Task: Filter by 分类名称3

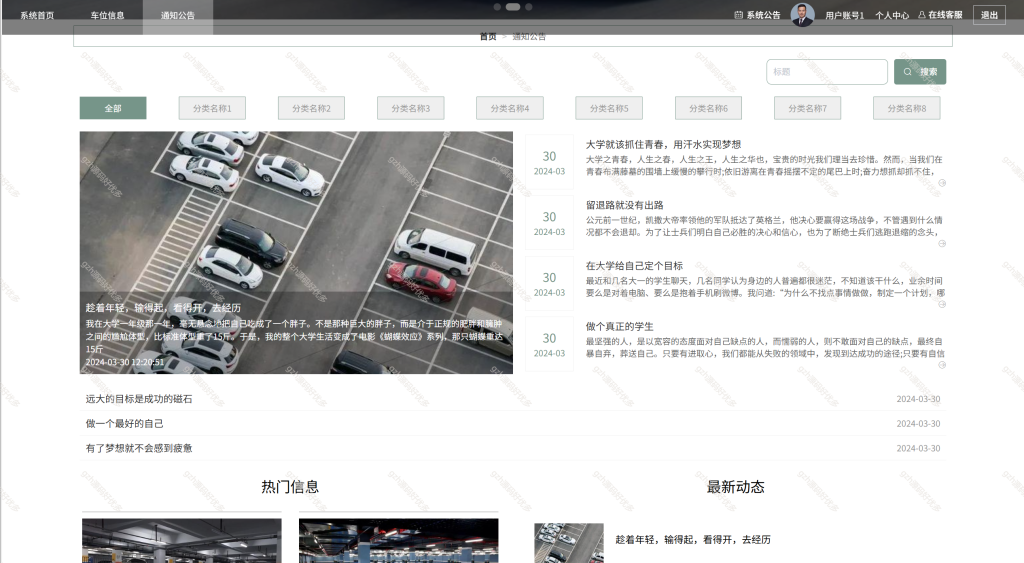Action: click(x=411, y=108)
